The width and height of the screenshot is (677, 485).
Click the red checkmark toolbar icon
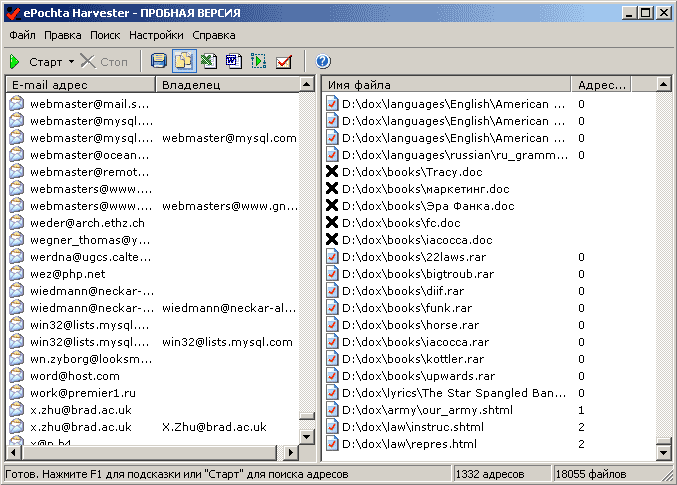coord(284,61)
